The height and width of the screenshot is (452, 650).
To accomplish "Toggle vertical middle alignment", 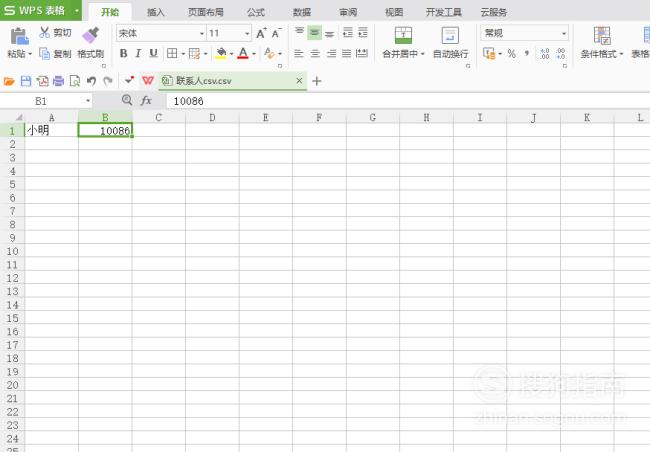I will (315, 32).
